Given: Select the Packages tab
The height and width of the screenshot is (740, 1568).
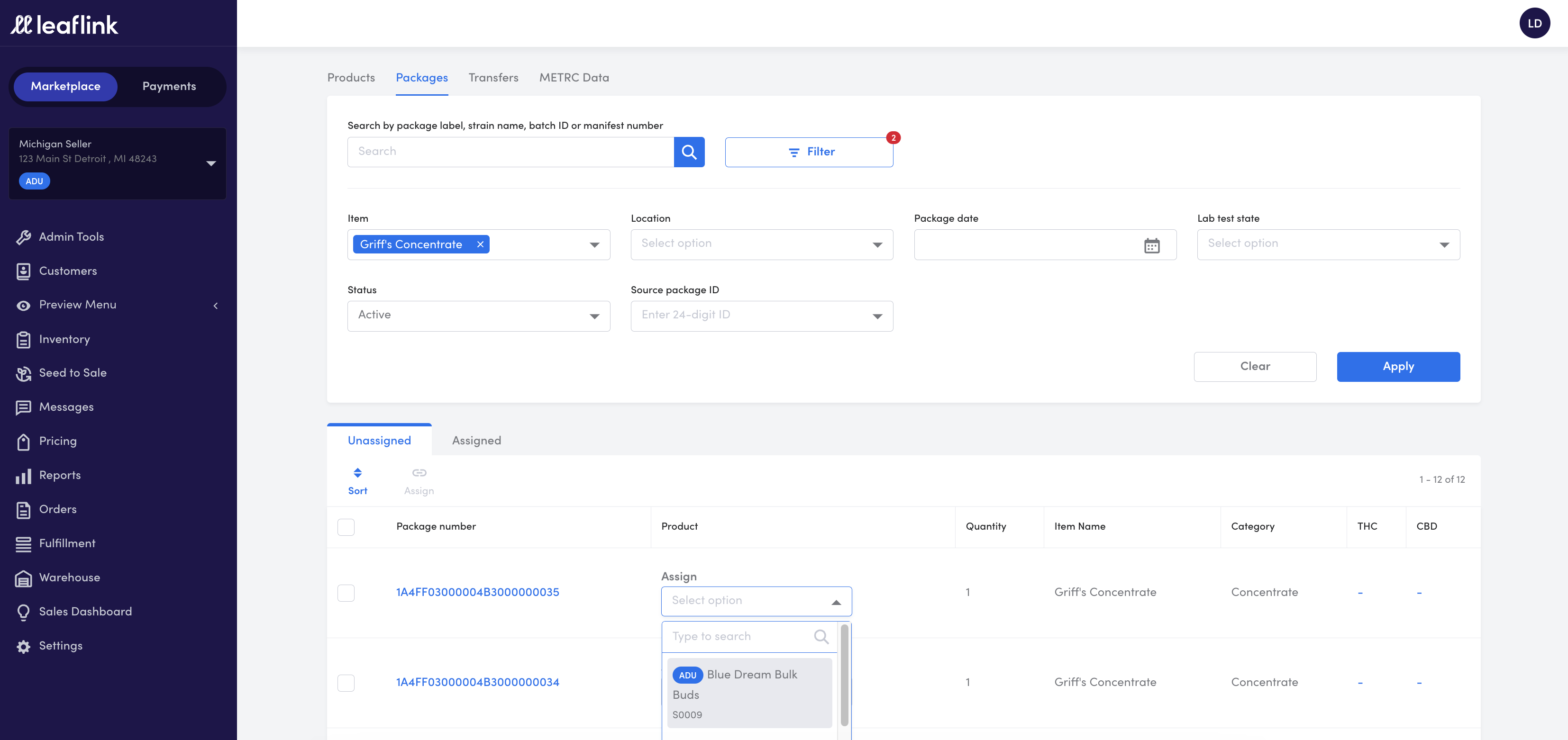Looking at the screenshot, I should pos(421,77).
